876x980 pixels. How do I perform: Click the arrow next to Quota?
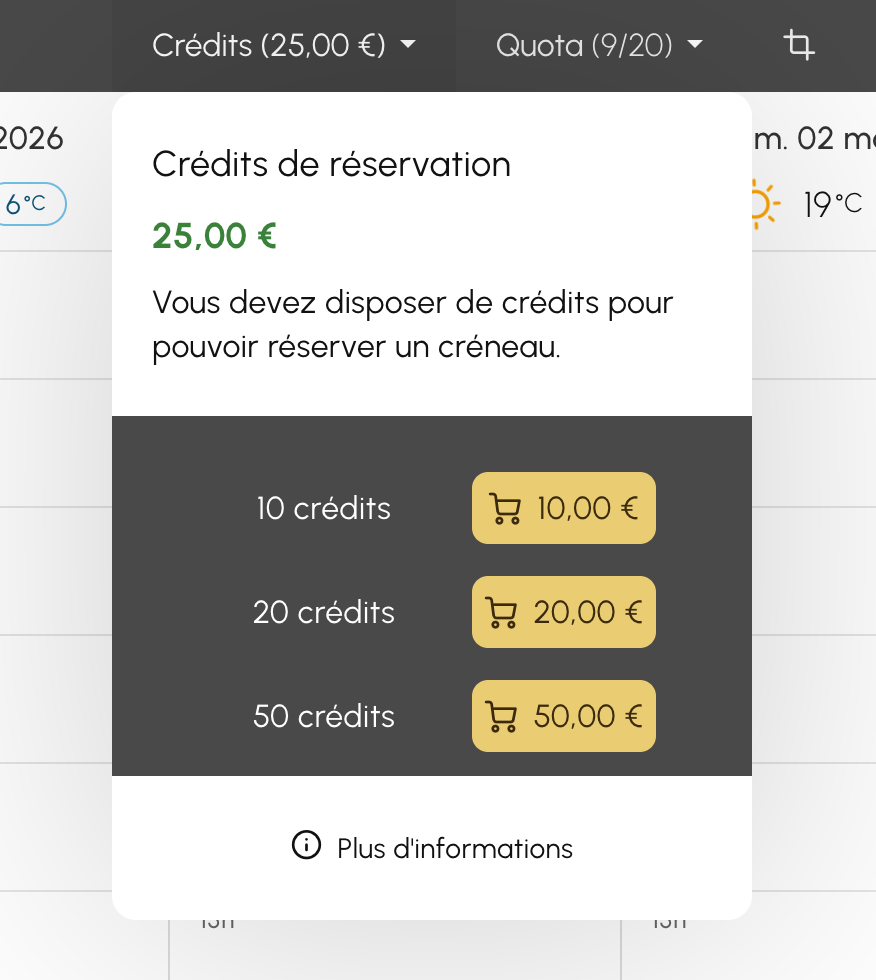(695, 45)
